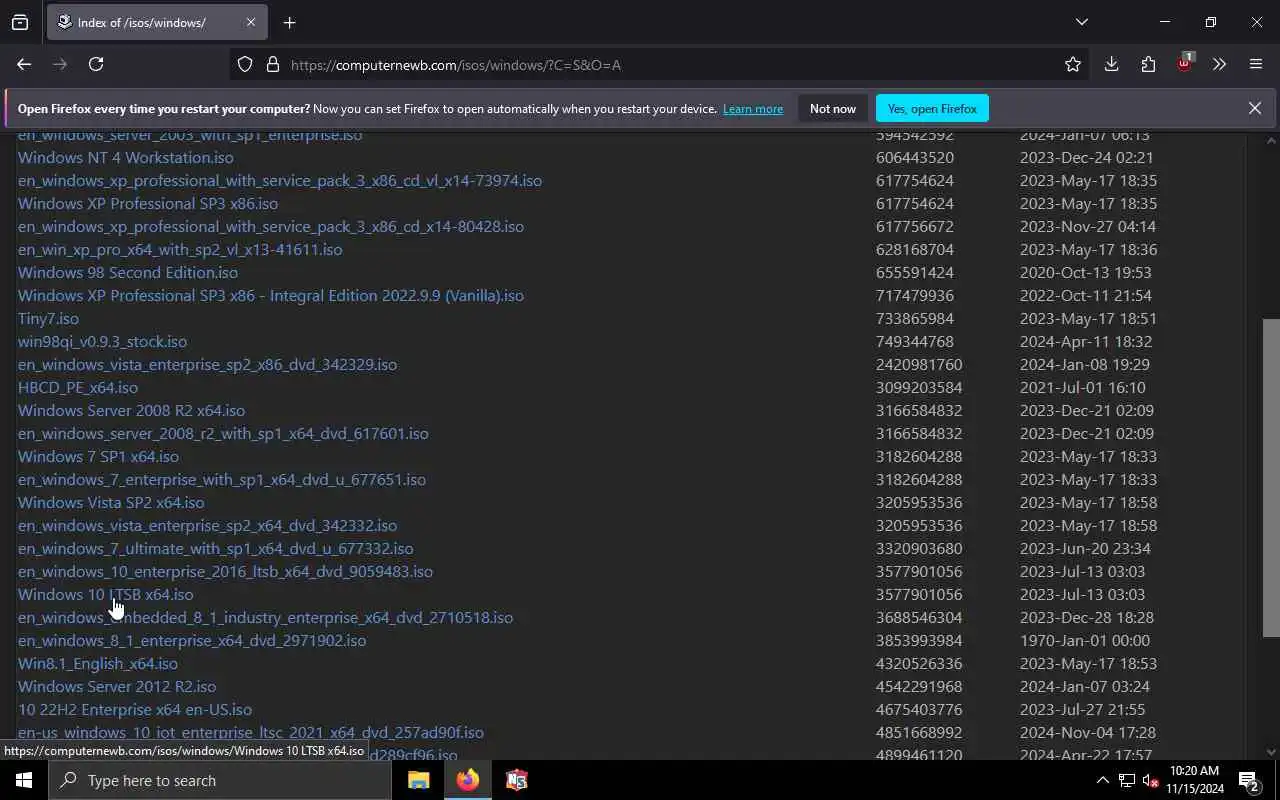Open win98qi_v0.9.3_stock.iso link
Screen dimensions: 1280x800
[x=102, y=341]
